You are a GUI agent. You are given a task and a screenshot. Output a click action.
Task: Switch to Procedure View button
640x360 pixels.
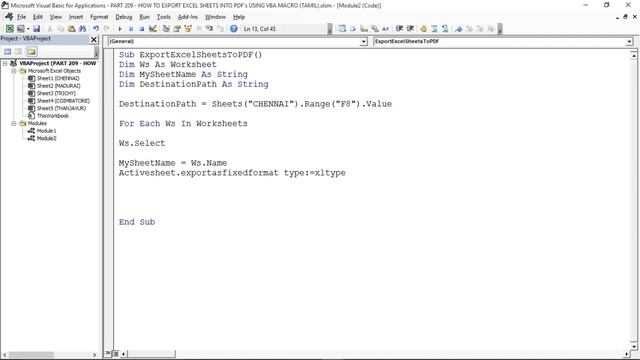click(x=108, y=353)
